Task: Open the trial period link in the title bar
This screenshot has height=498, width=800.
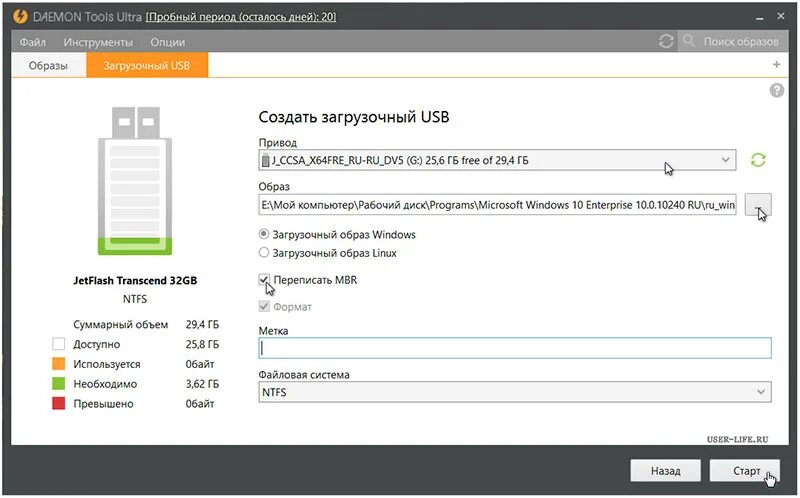Action: [241, 17]
